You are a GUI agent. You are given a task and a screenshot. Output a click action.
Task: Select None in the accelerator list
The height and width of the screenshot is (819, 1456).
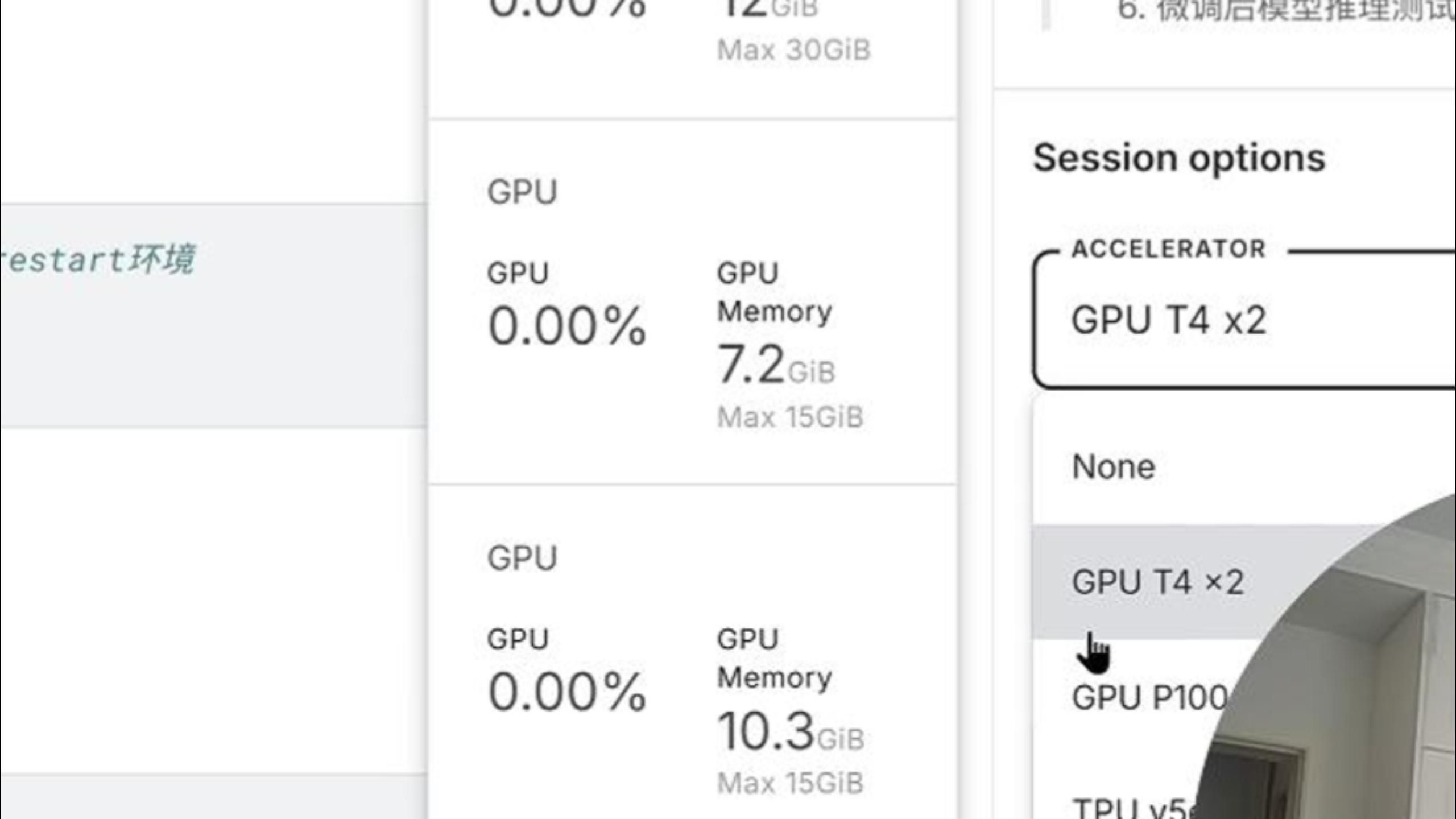(1114, 467)
